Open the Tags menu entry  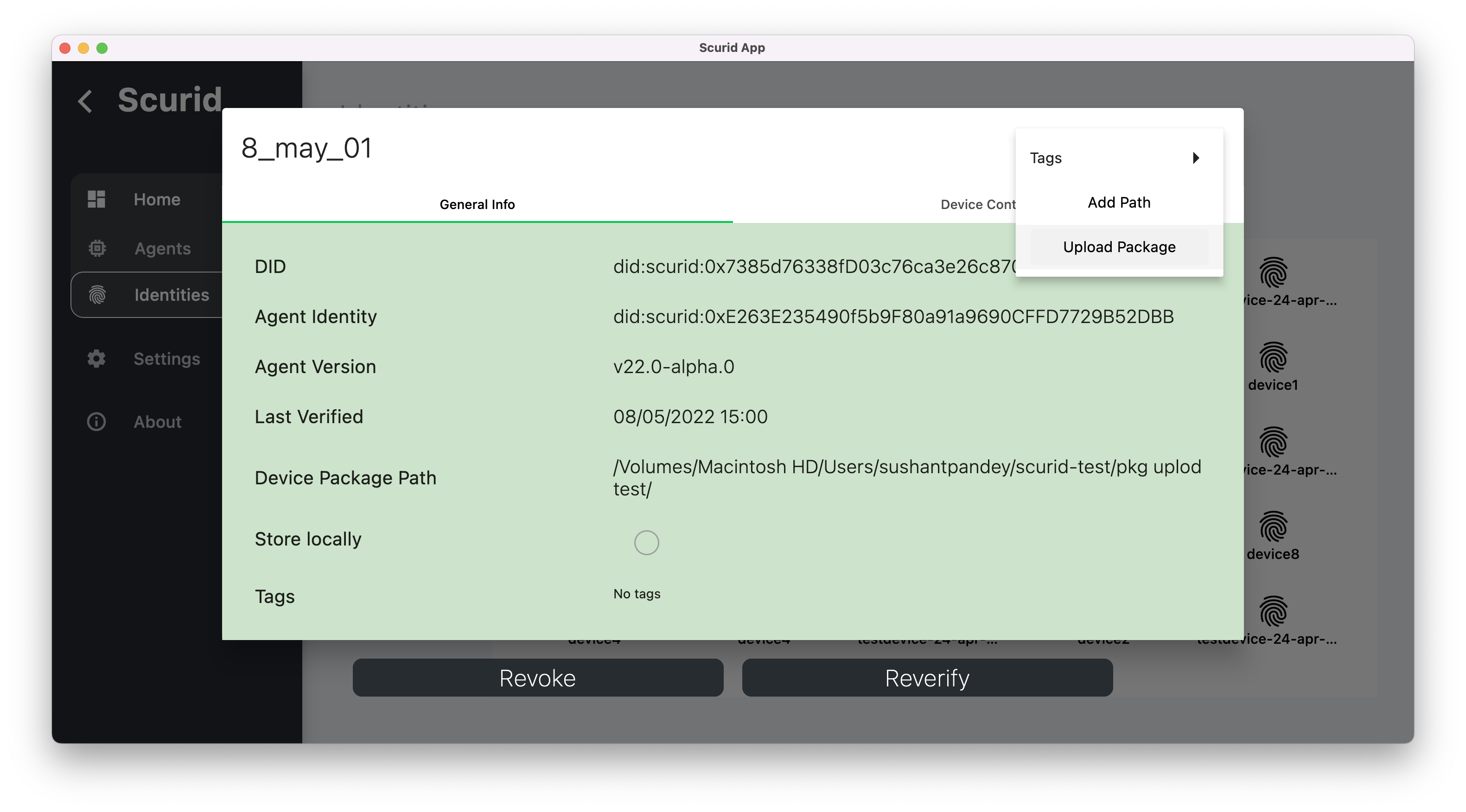point(1119,158)
